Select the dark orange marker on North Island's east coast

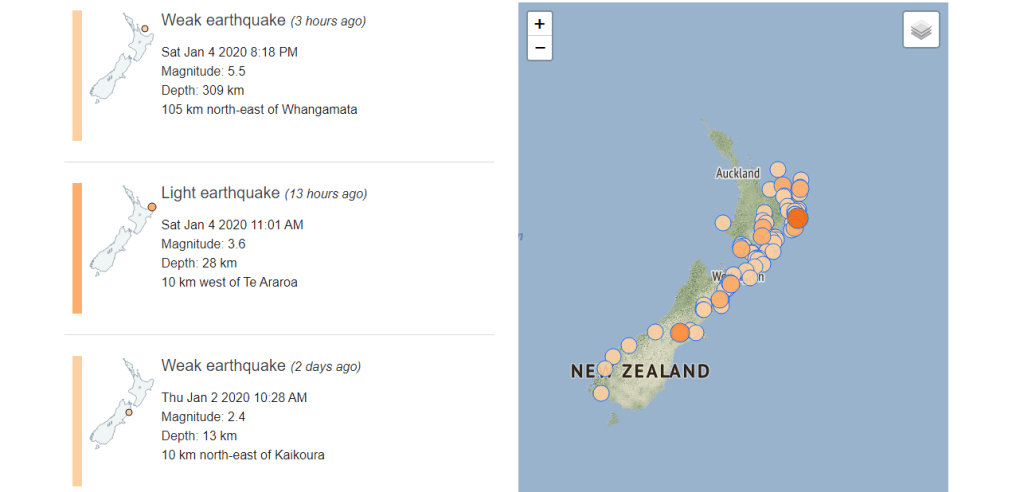click(x=798, y=218)
